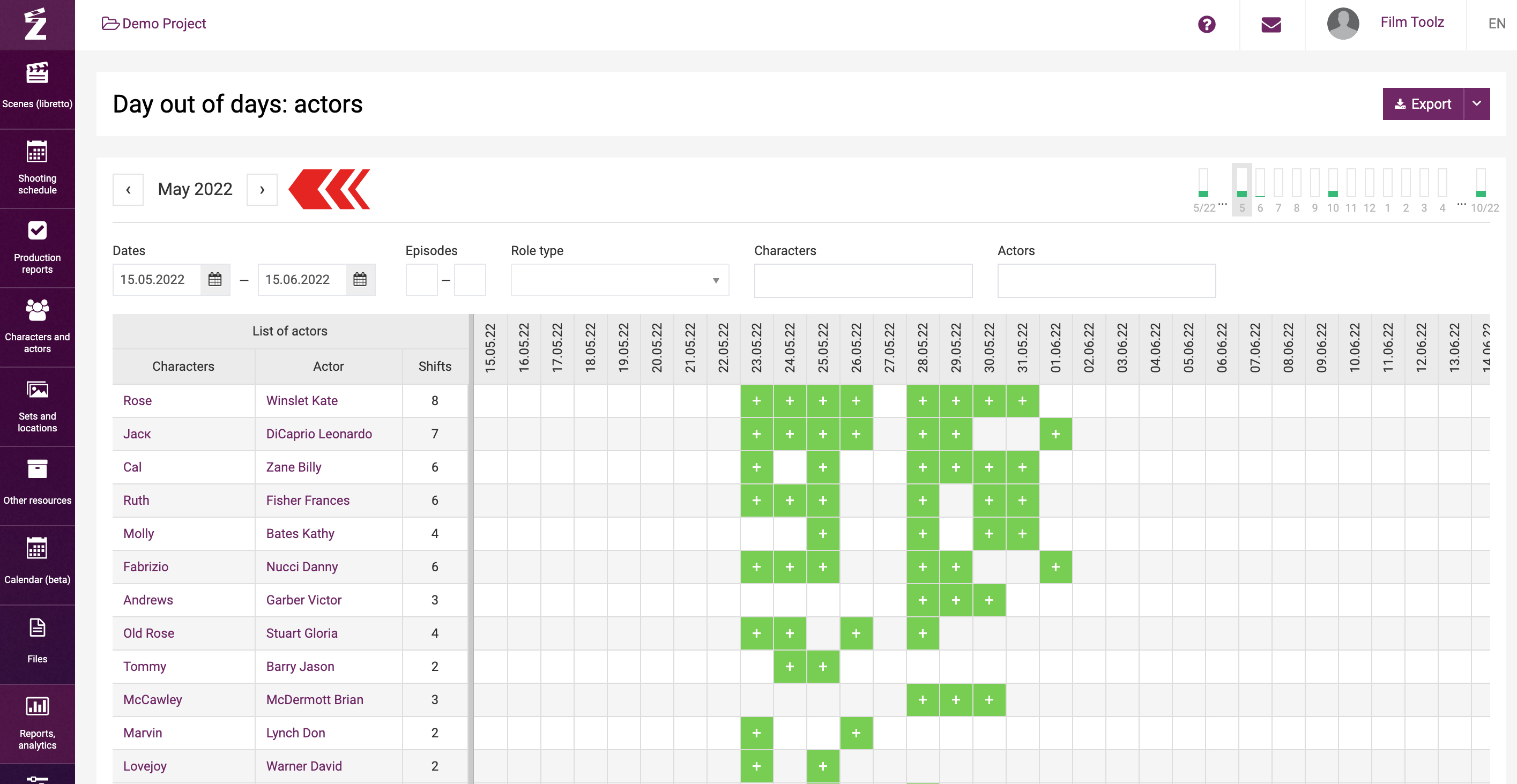The height and width of the screenshot is (784, 1517).
Task: Select month 10 in the timeline mini-chart
Action: (1332, 190)
